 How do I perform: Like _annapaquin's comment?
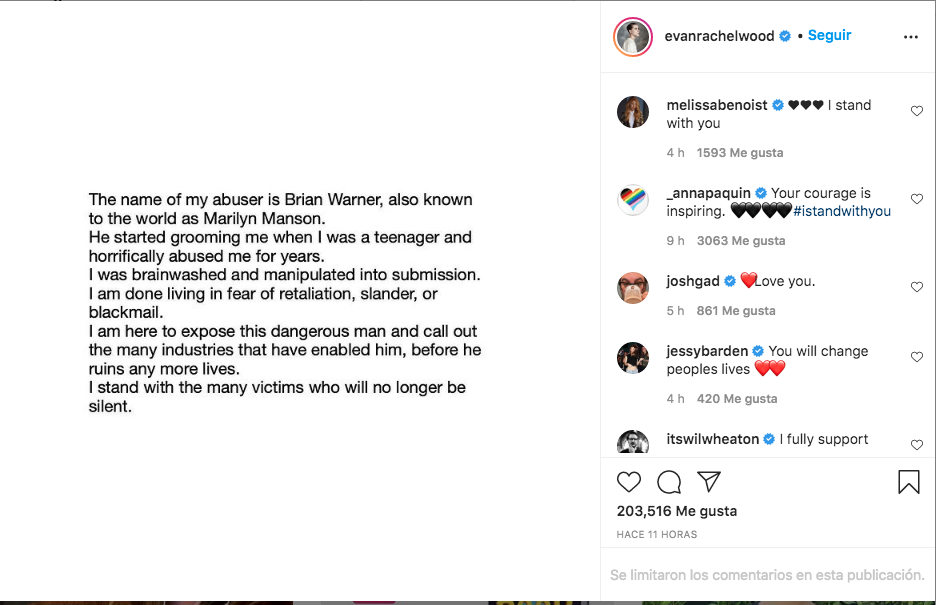[x=916, y=199]
